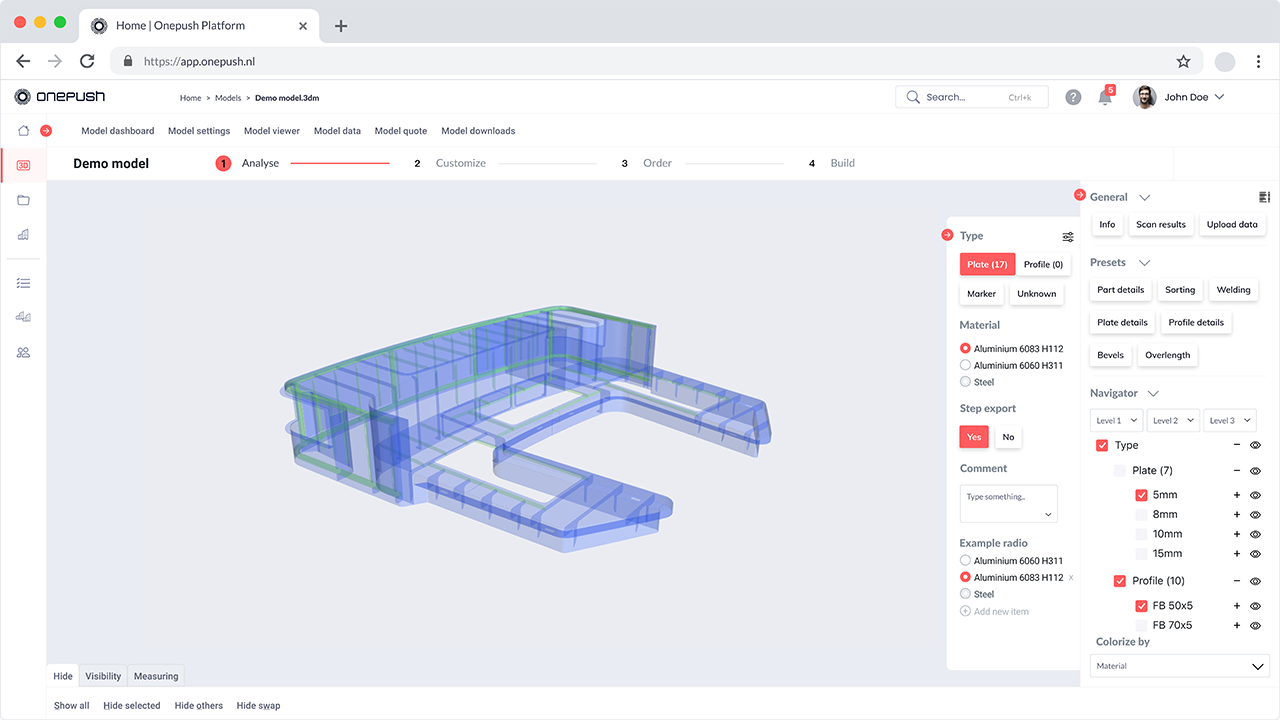The height and width of the screenshot is (720, 1280).
Task: Open the help question mark icon
Action: click(1073, 97)
